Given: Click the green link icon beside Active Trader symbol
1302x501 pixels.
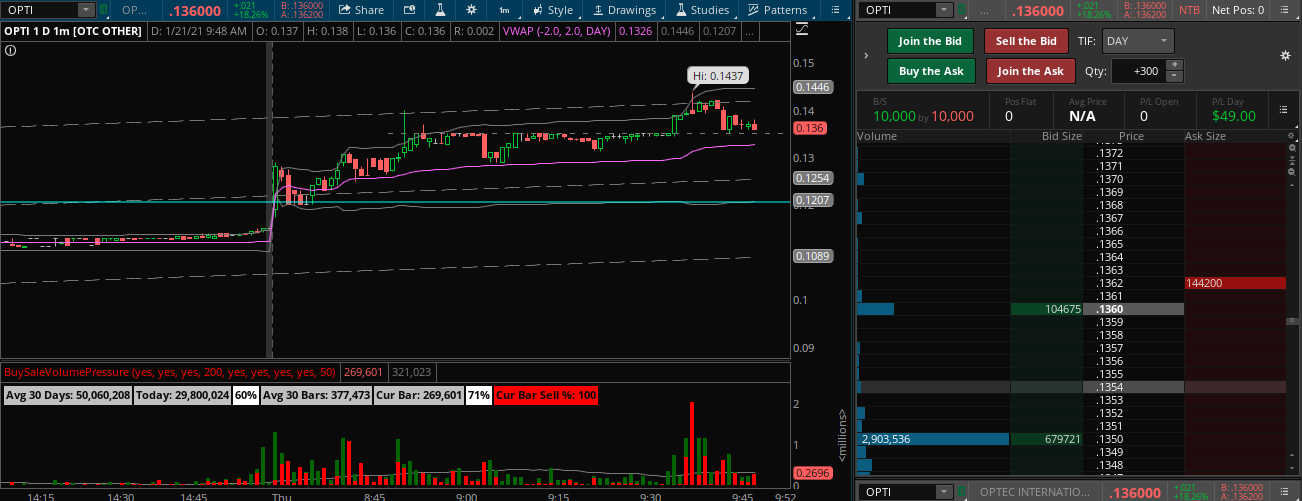Looking at the screenshot, I should coord(960,10).
